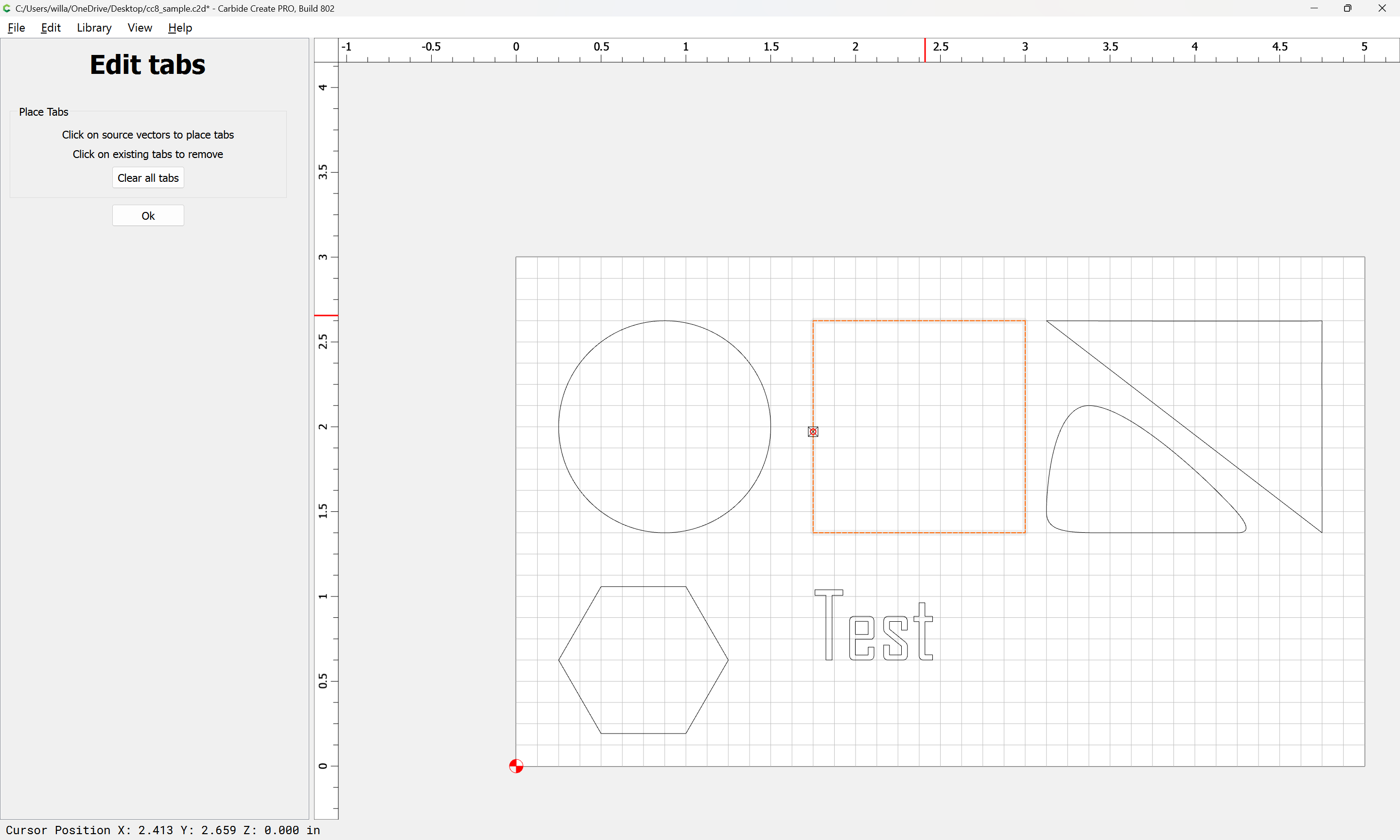
Task: Close the Carbide Create window
Action: coord(1382,8)
